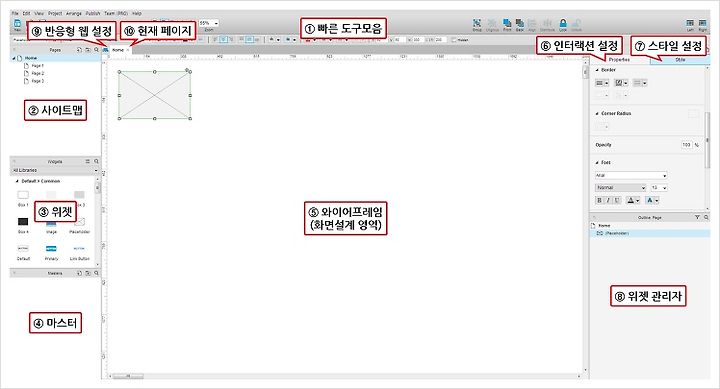Open the Widgets panel library options menu icon

[x=88, y=161]
